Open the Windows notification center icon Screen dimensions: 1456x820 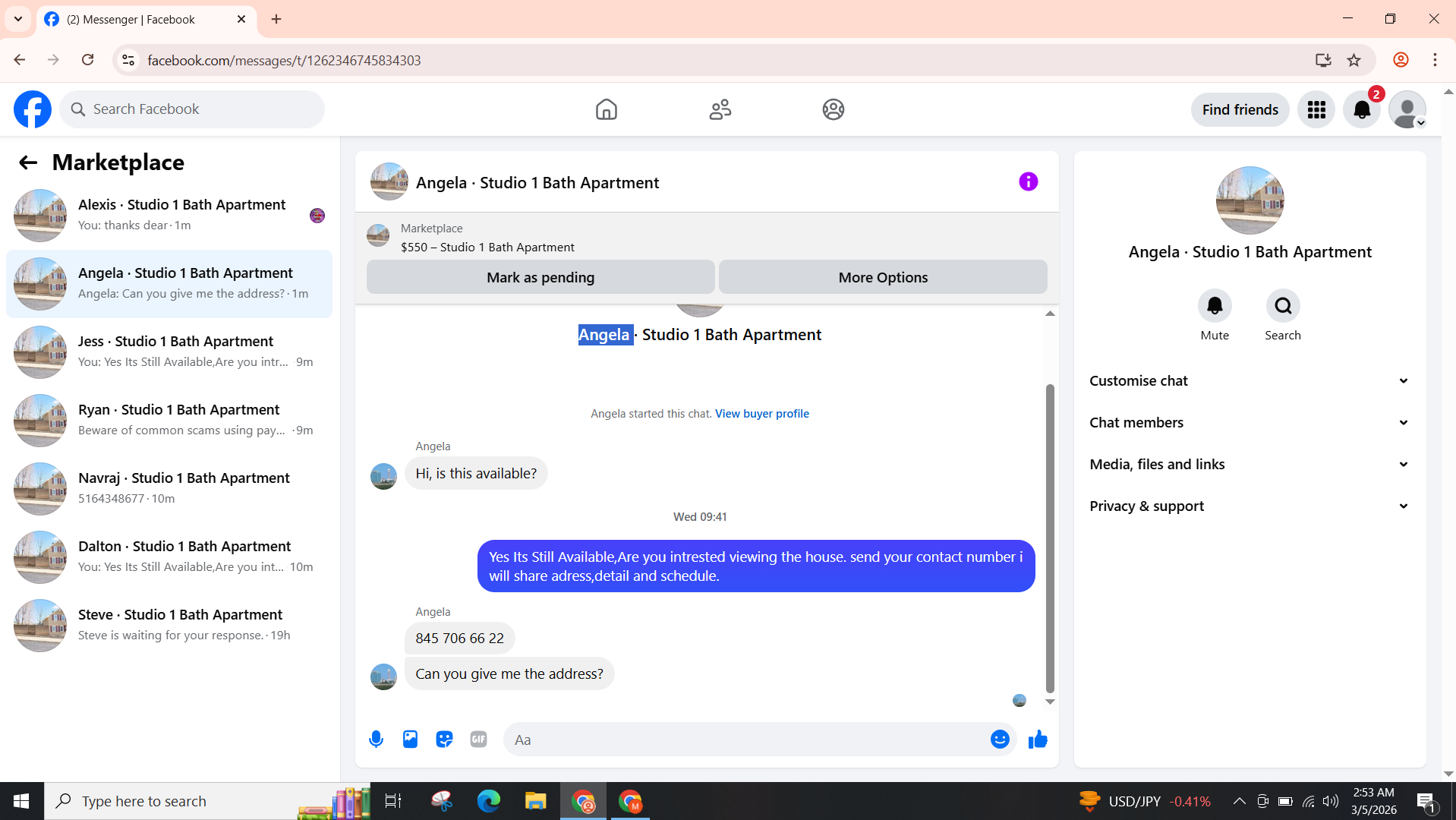click(x=1425, y=801)
